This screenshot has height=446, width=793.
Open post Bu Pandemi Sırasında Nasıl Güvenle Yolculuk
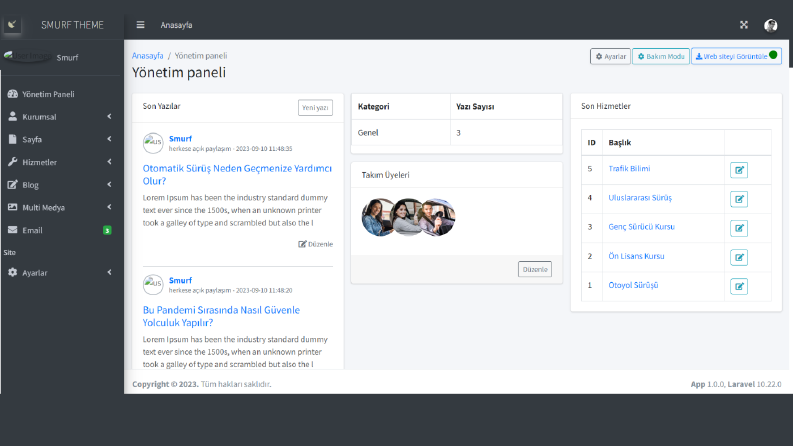pos(221,316)
